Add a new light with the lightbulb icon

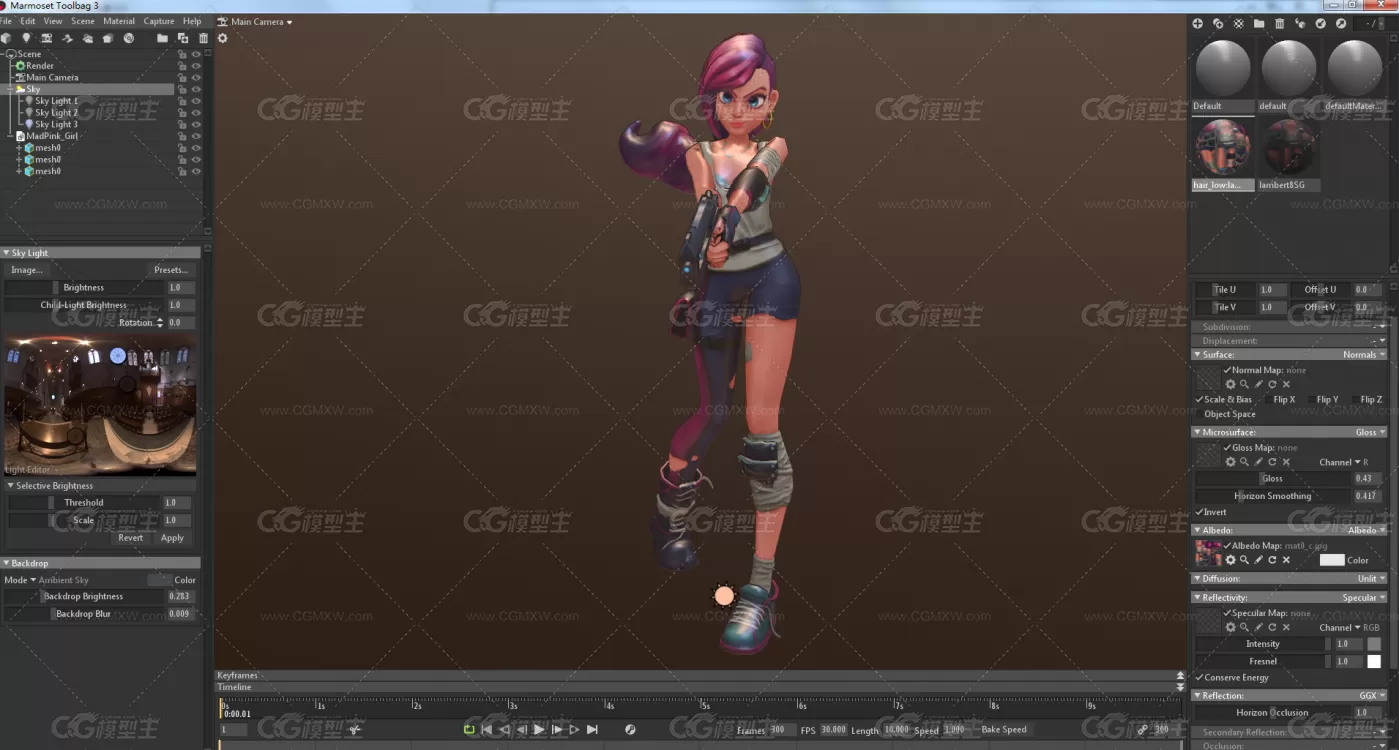pos(27,38)
